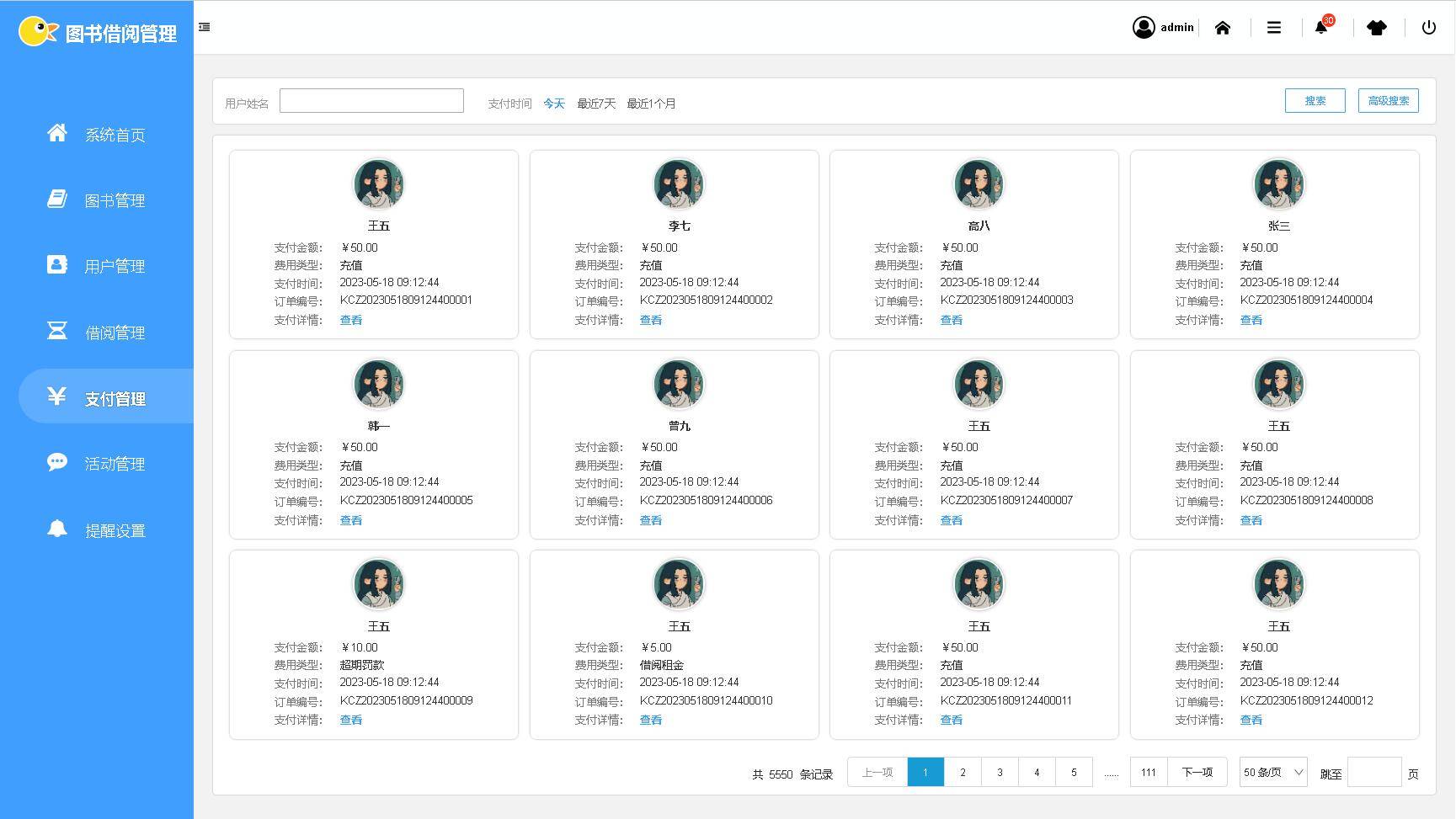Click the duck logo in the sidebar

tap(37, 32)
